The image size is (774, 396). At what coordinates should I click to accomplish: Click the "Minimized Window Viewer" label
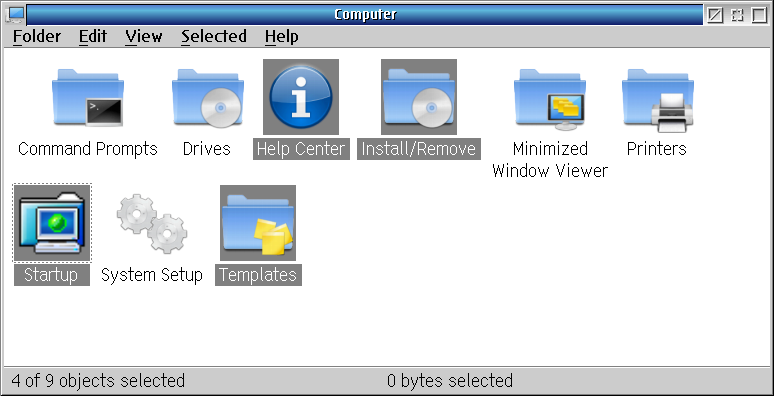550,159
